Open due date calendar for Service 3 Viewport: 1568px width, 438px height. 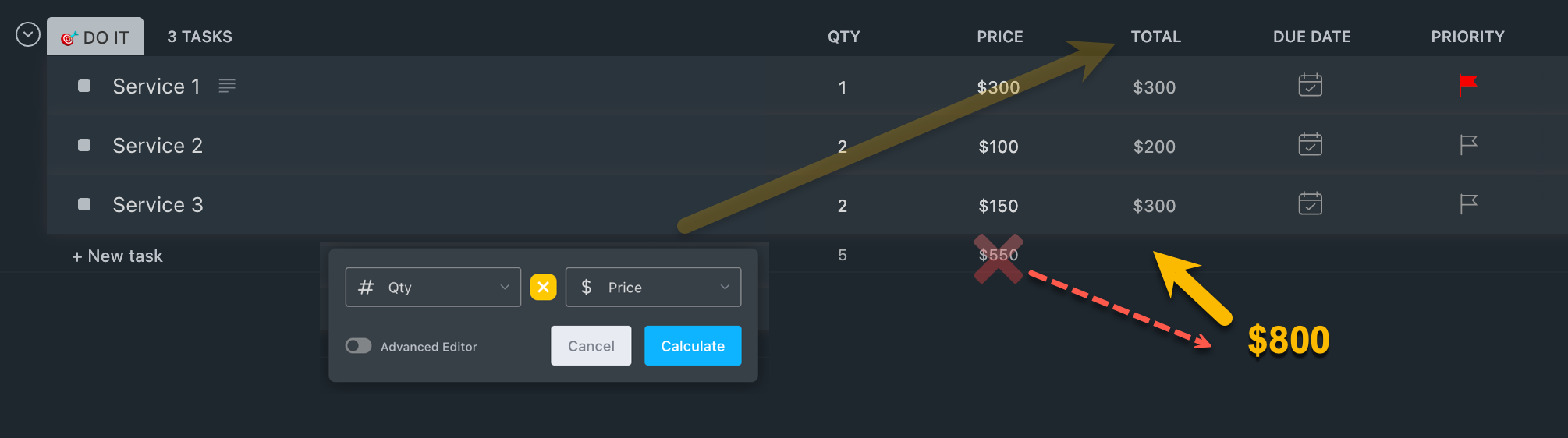[x=1310, y=203]
